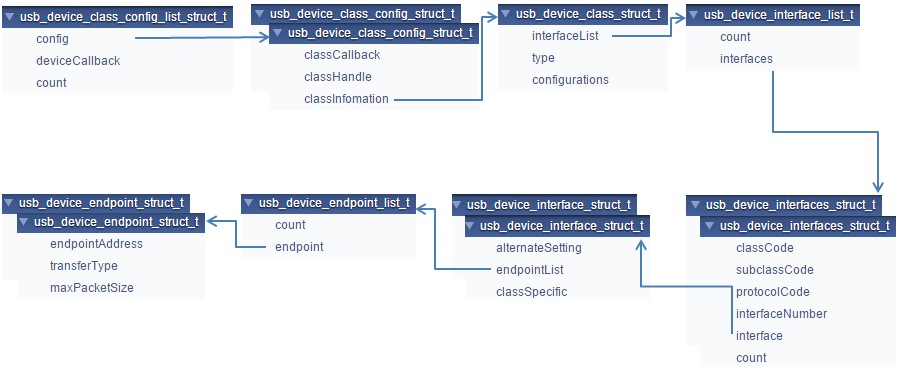Collapse the usb_device_class_struct_t triangle

(x=507, y=14)
